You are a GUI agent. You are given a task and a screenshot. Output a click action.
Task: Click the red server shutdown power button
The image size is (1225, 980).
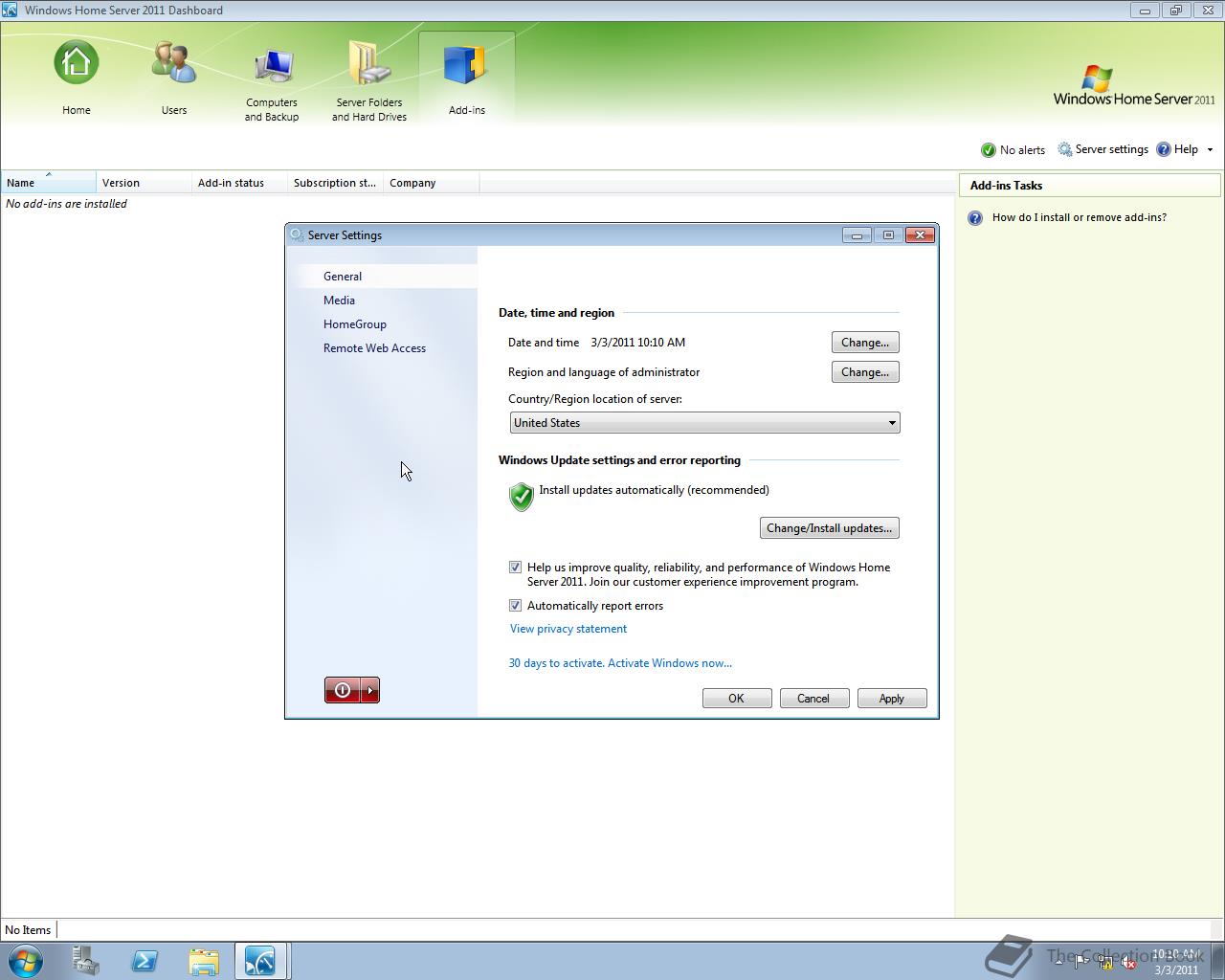pyautogui.click(x=343, y=690)
